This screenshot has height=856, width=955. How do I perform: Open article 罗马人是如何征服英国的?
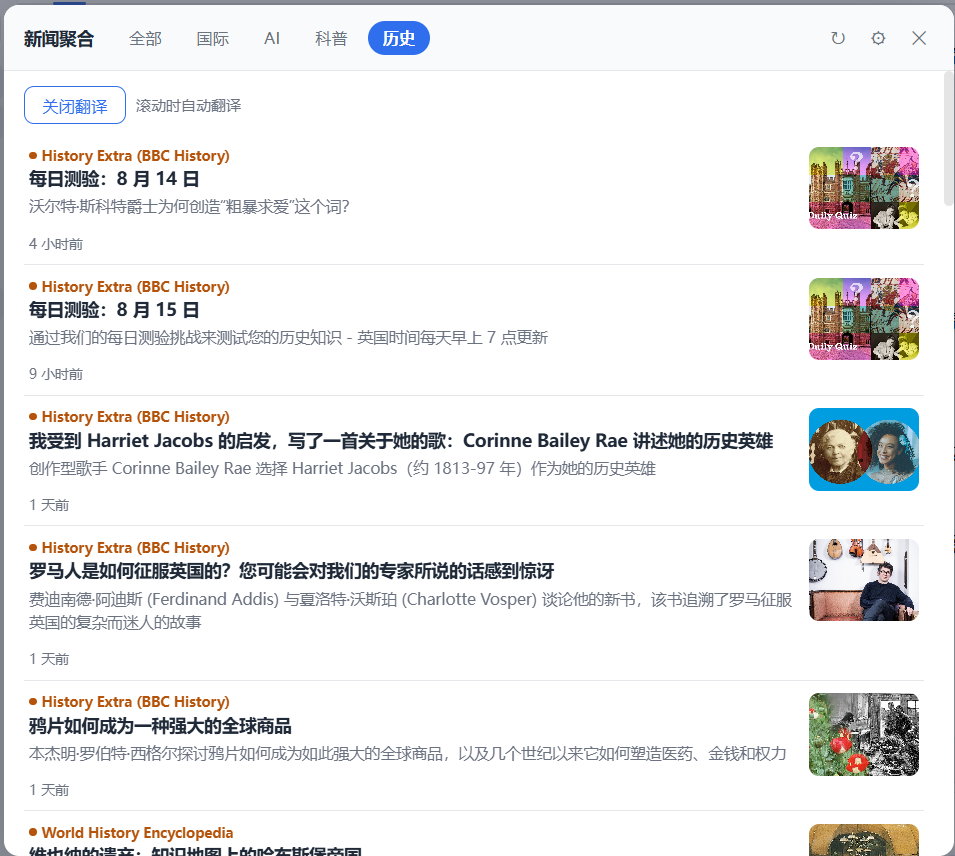coord(291,571)
